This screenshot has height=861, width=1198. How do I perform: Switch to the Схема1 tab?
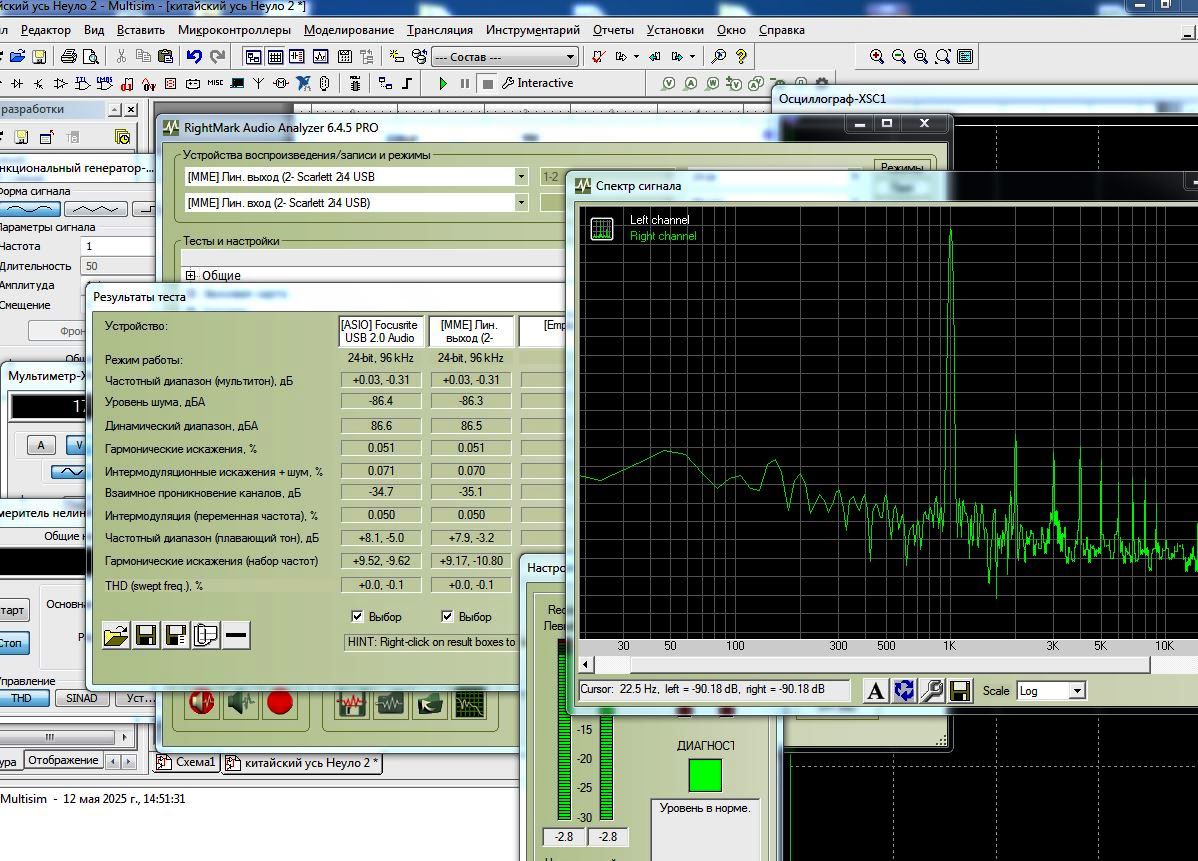click(187, 762)
